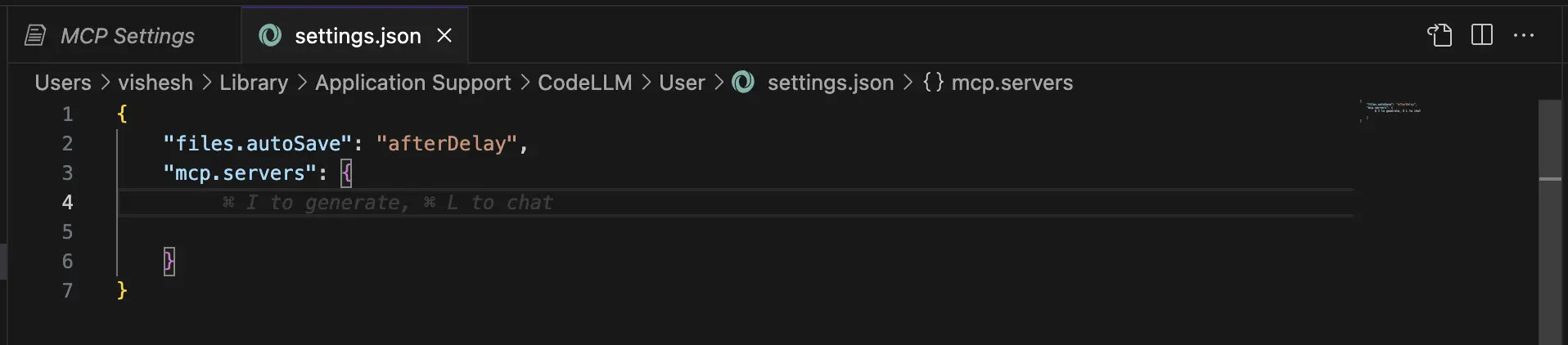
Task: Click the braces symbol icon before mcp.servers
Action: 933,82
